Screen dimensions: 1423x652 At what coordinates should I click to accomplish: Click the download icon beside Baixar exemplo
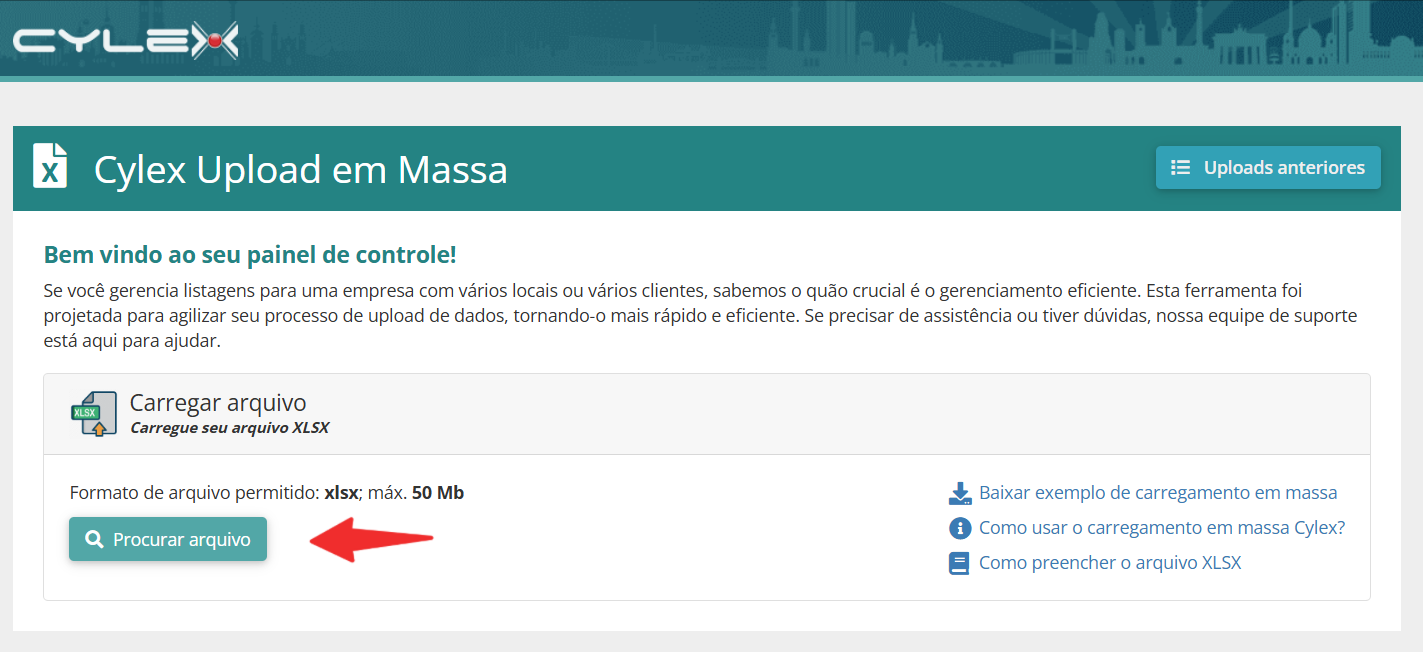960,493
